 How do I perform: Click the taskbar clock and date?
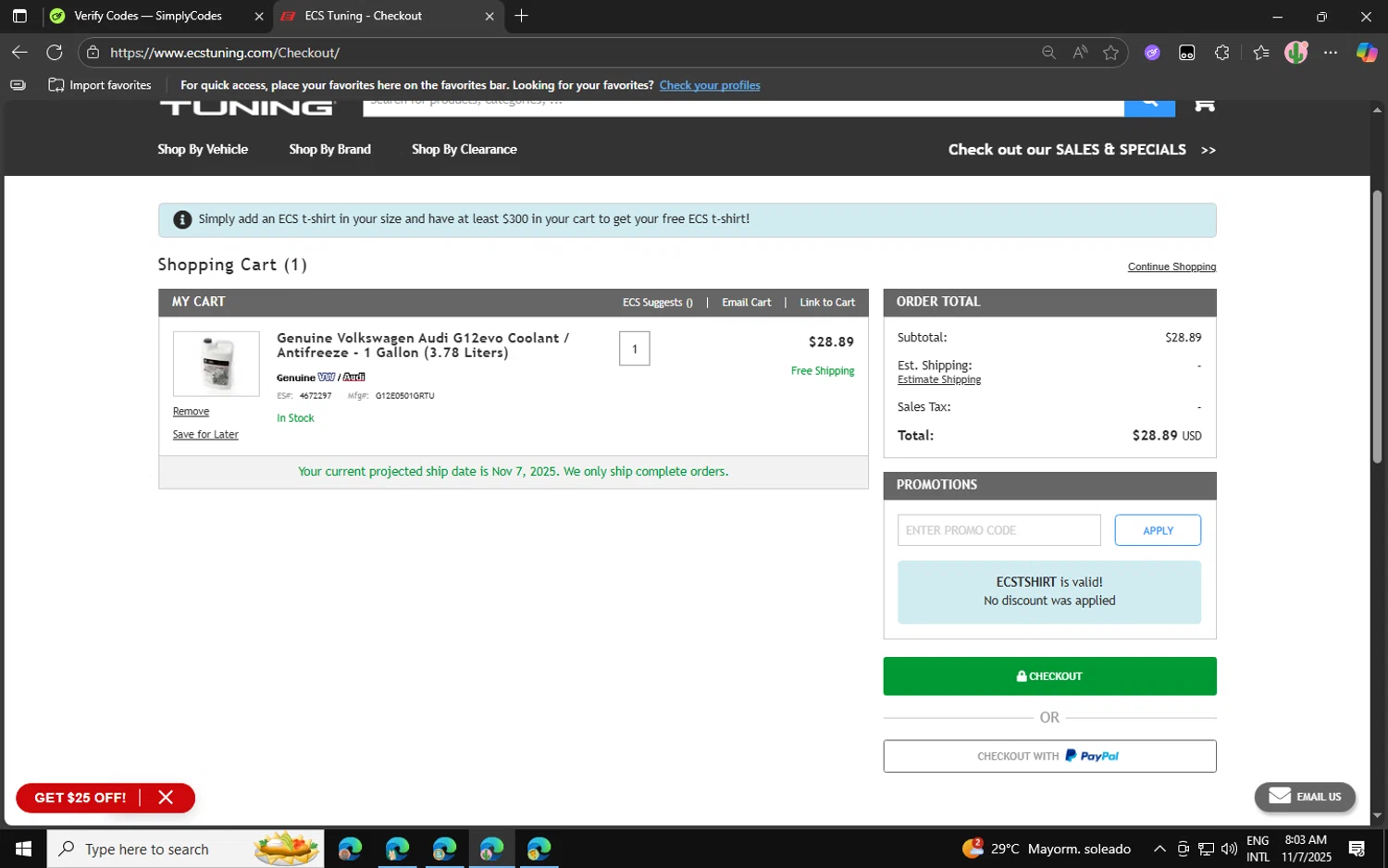click(1306, 849)
